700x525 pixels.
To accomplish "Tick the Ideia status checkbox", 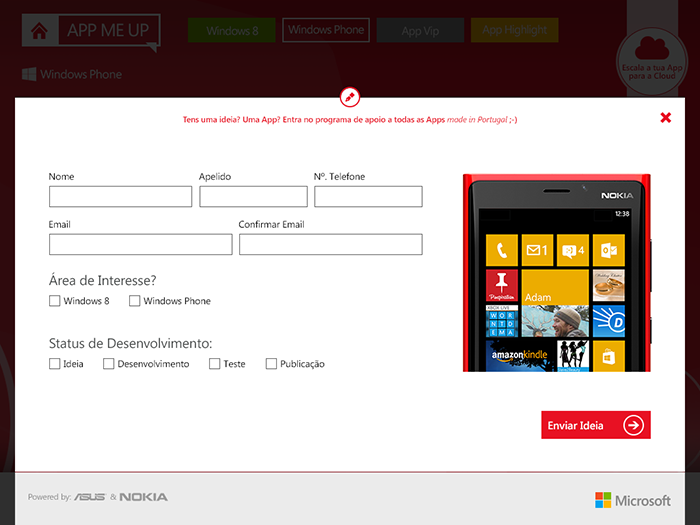I will [x=54, y=364].
